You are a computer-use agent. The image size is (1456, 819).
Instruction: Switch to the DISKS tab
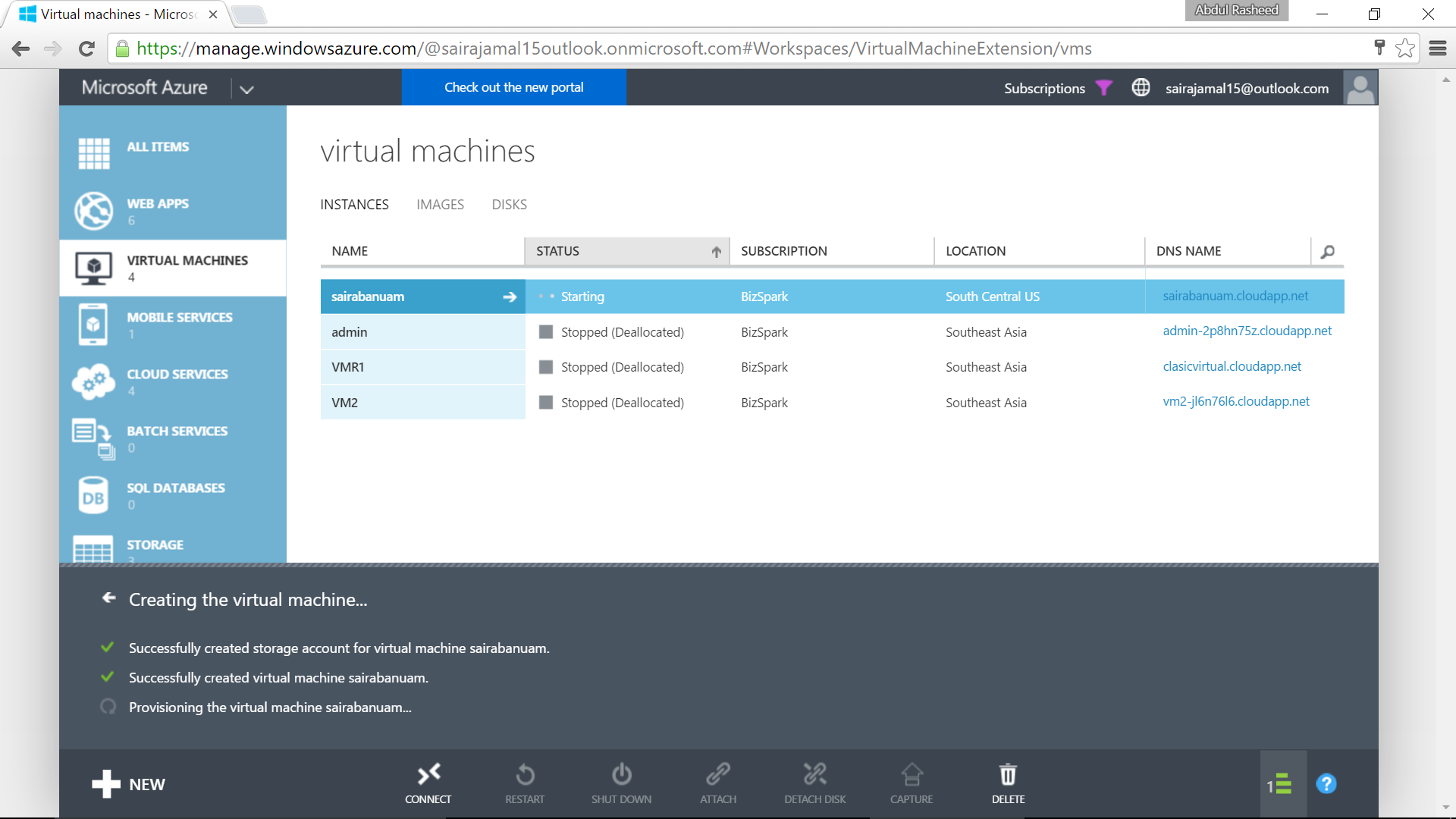509,205
